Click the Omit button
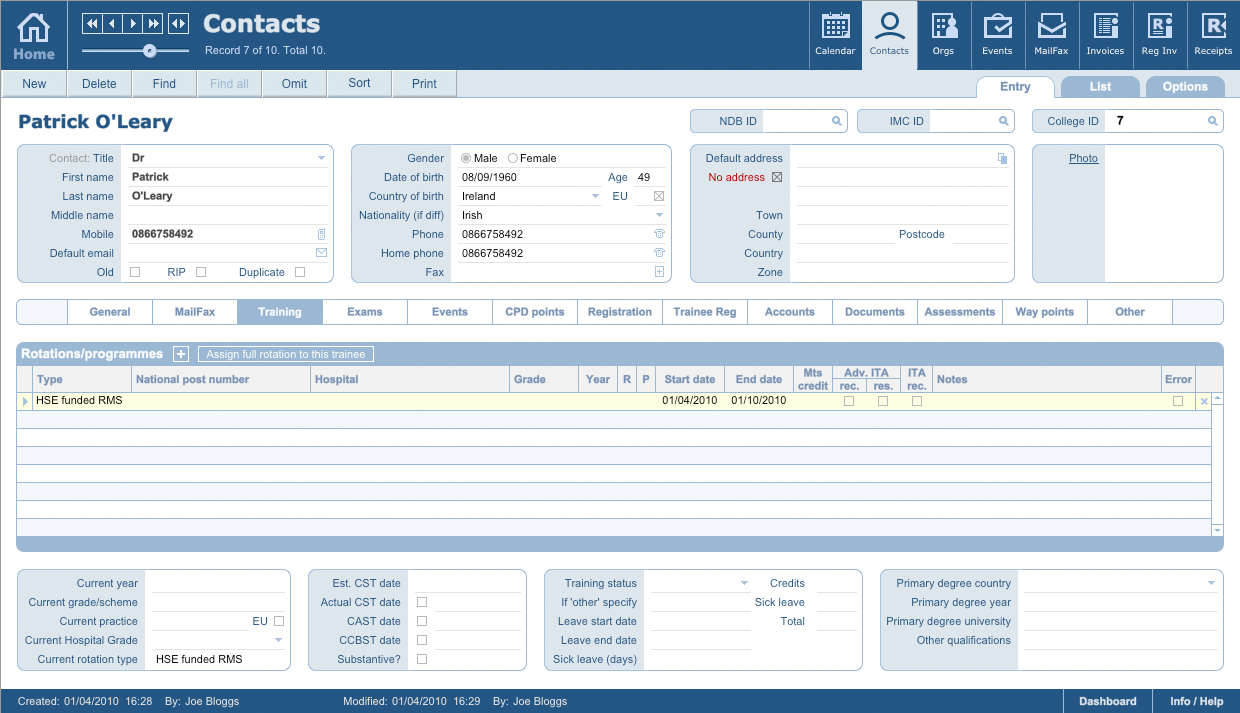Viewport: 1240px width, 713px height. pos(294,84)
